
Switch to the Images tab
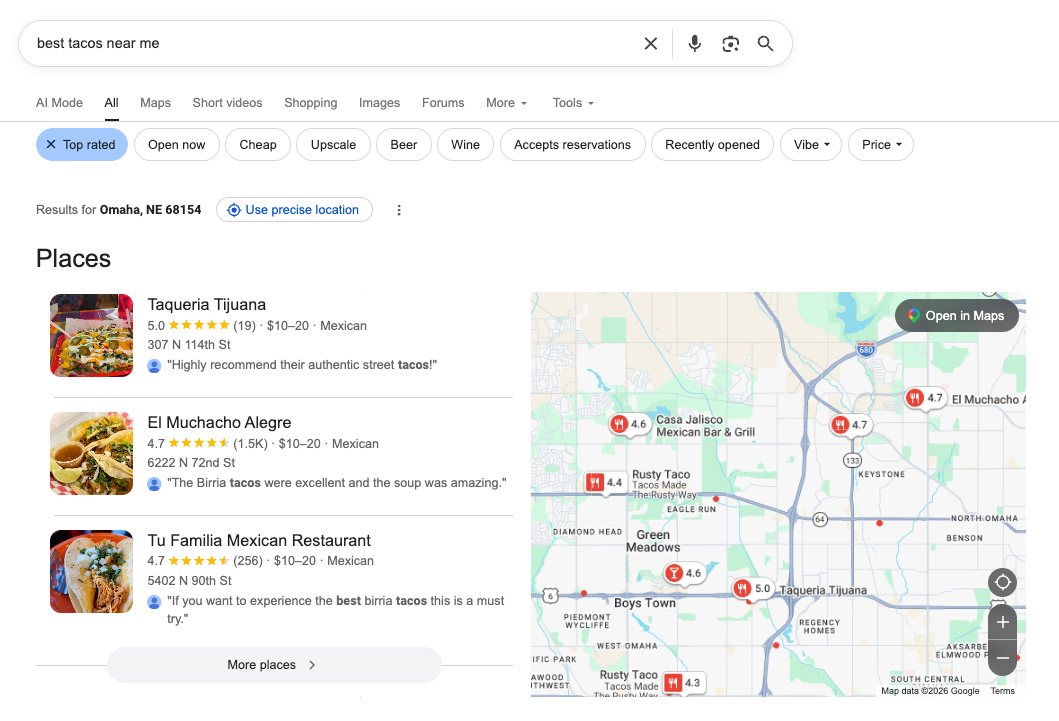(380, 103)
